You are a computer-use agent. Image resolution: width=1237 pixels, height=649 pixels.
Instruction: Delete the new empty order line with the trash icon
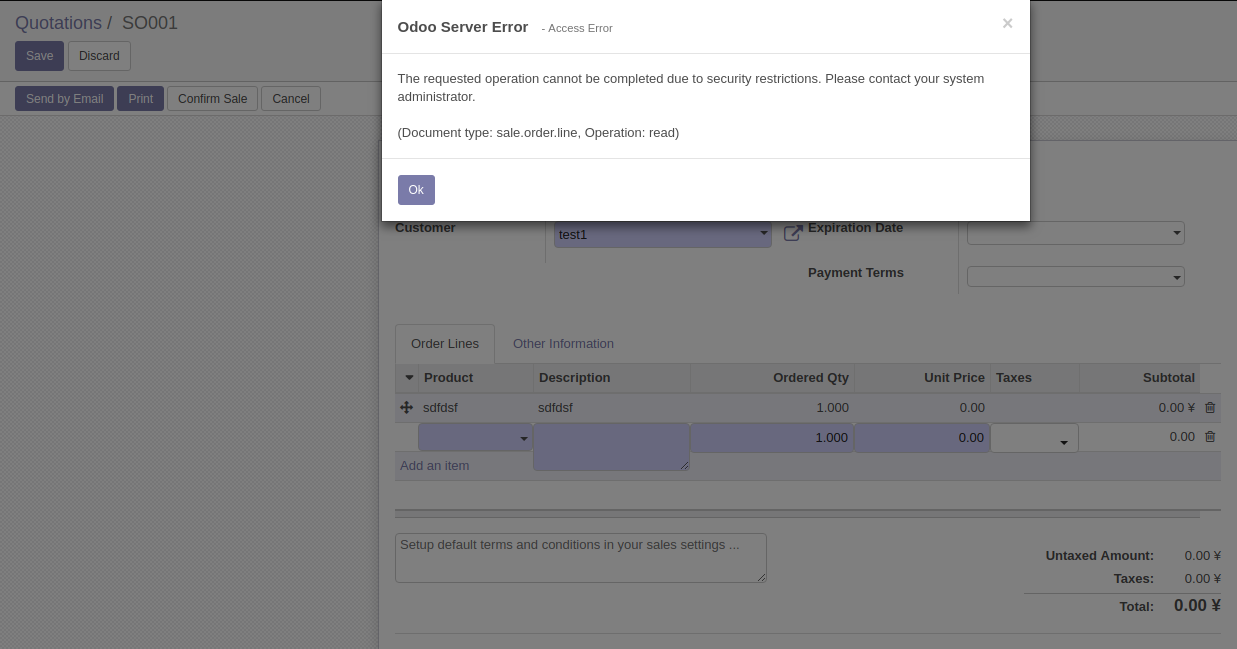coord(1210,437)
